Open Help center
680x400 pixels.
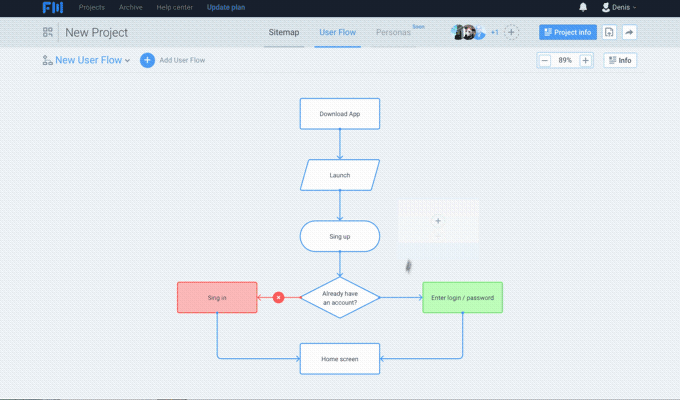(x=174, y=7)
